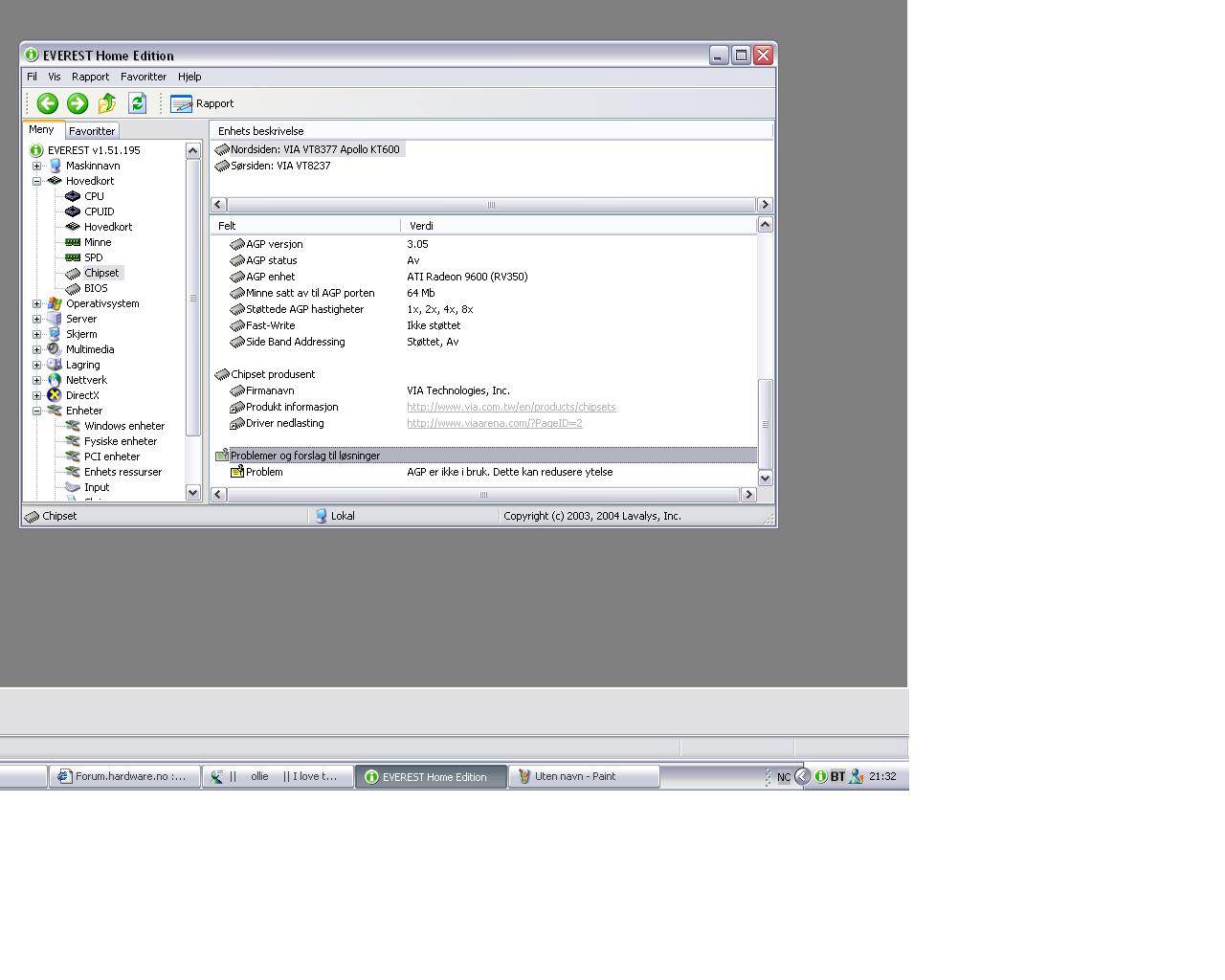1225x980 pixels.
Task: Click details pane scroll down arrow
Action: click(765, 478)
